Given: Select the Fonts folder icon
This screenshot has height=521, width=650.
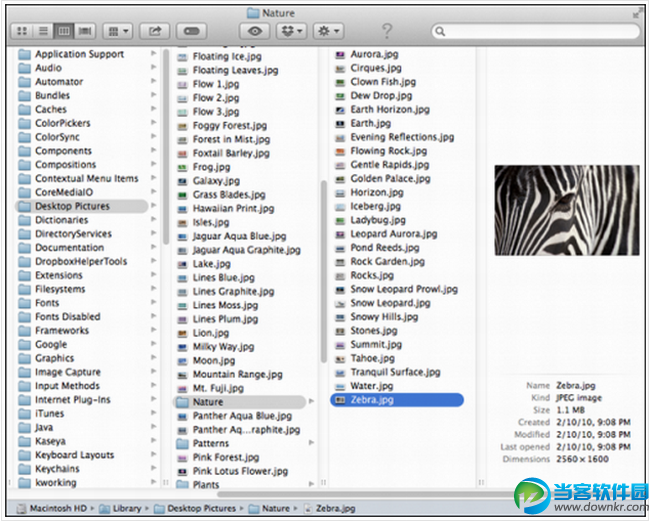Looking at the screenshot, I should tap(24, 303).
